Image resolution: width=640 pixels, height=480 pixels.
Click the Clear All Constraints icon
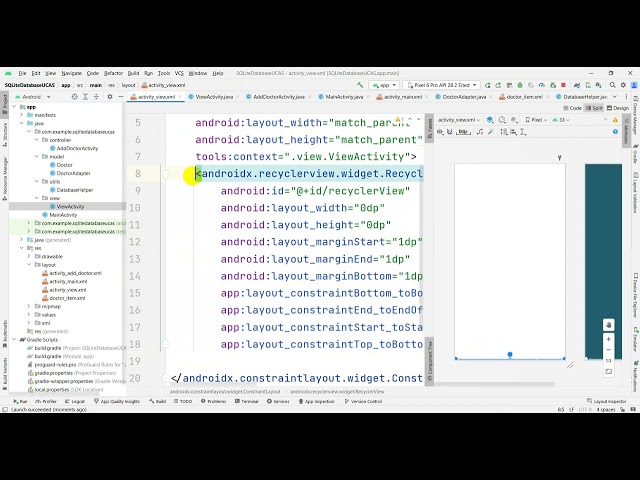point(480,132)
